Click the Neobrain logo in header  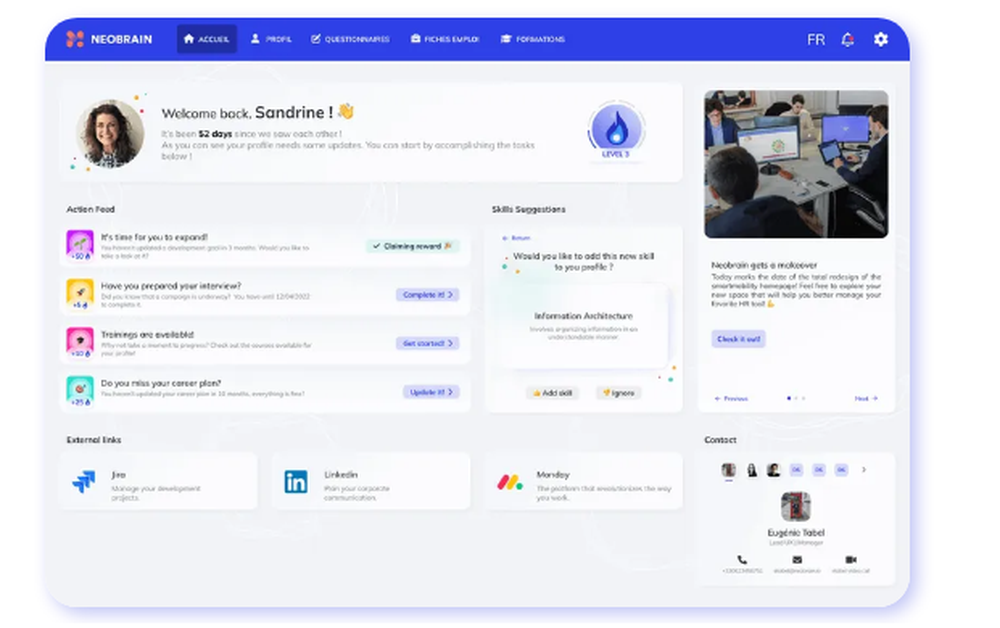(x=109, y=39)
